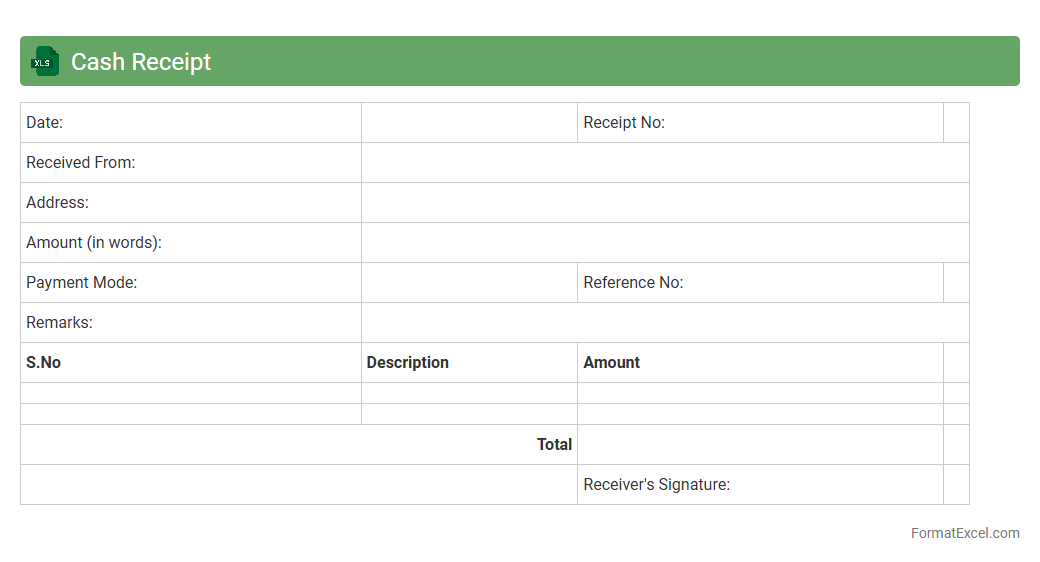Open the FormatExcel.com link

pyautogui.click(x=964, y=533)
